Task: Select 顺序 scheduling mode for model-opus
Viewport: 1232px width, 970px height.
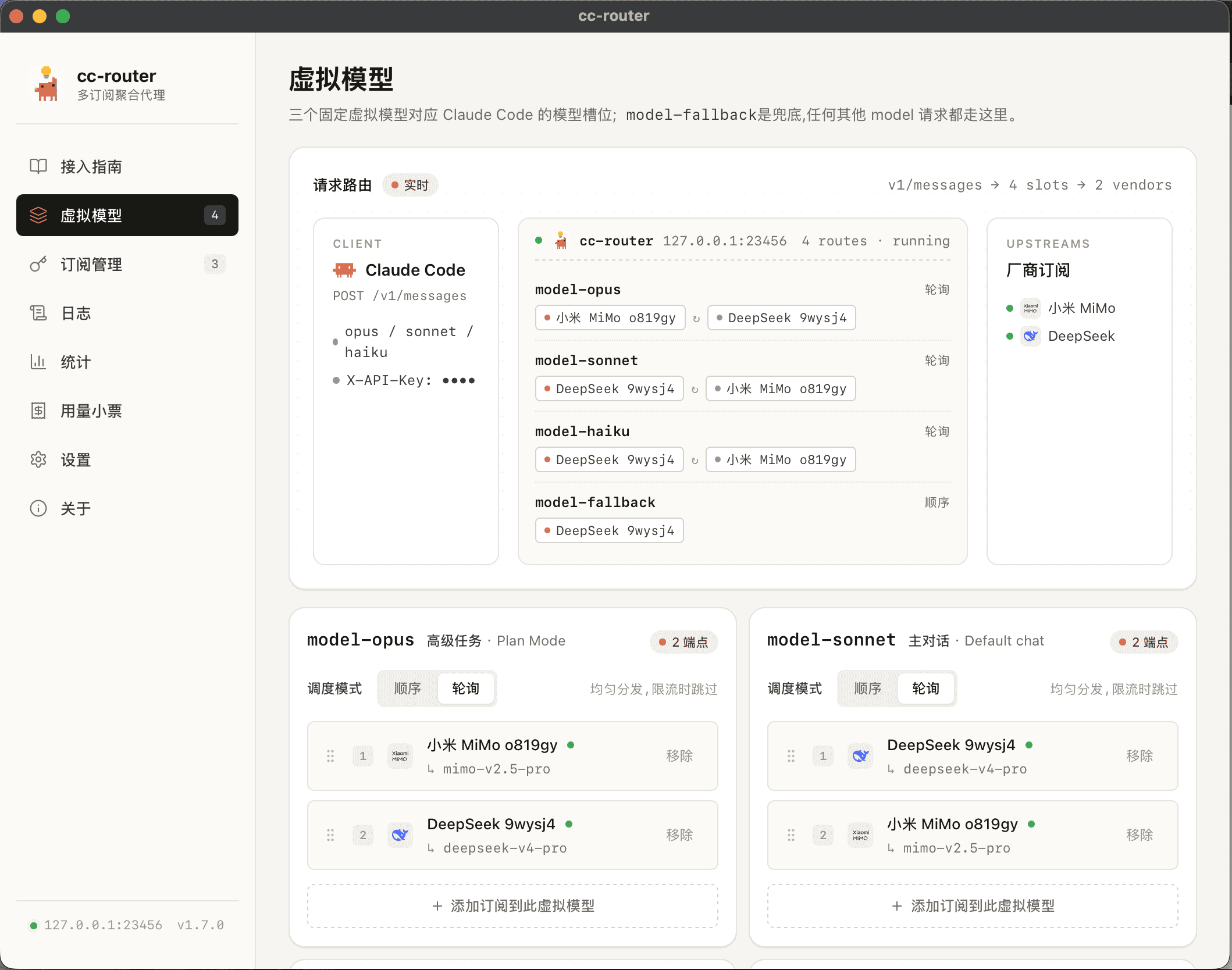Action: pyautogui.click(x=408, y=689)
